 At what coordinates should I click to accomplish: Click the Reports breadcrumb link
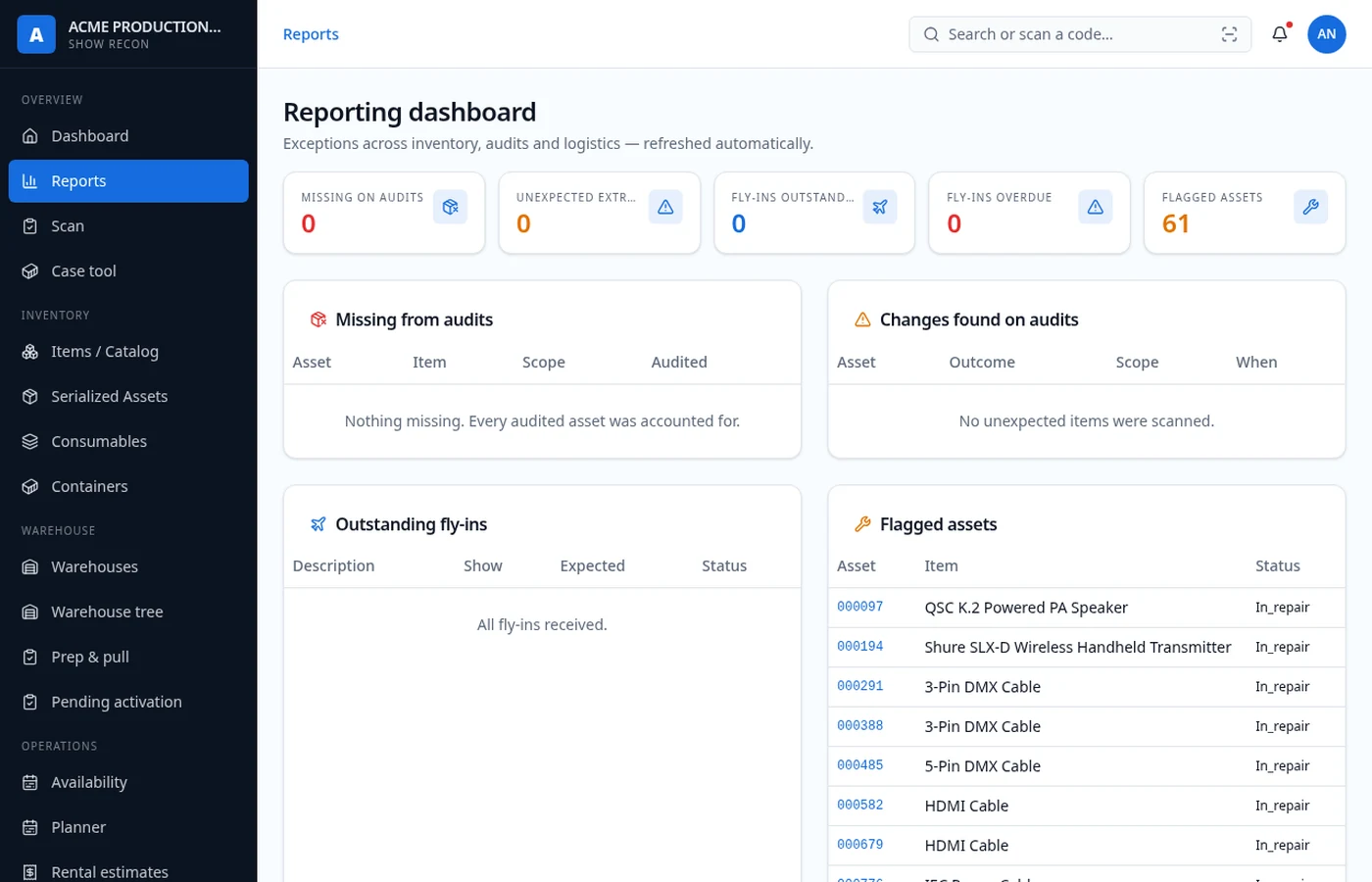pyautogui.click(x=311, y=34)
